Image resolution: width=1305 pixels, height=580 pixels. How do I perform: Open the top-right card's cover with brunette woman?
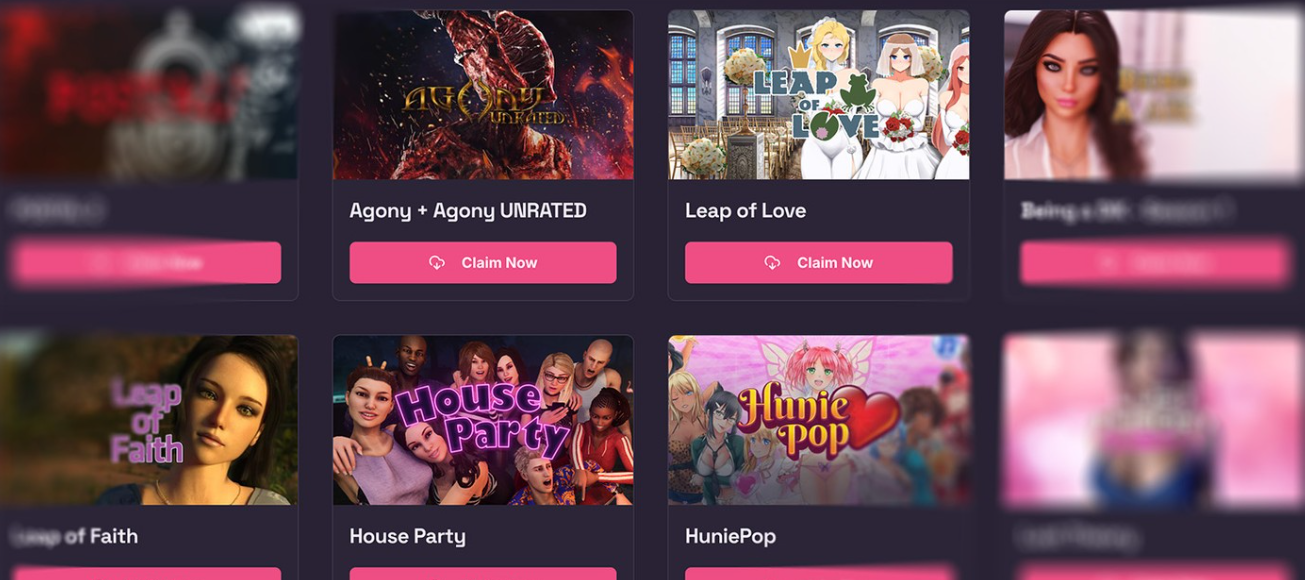click(x=1154, y=95)
